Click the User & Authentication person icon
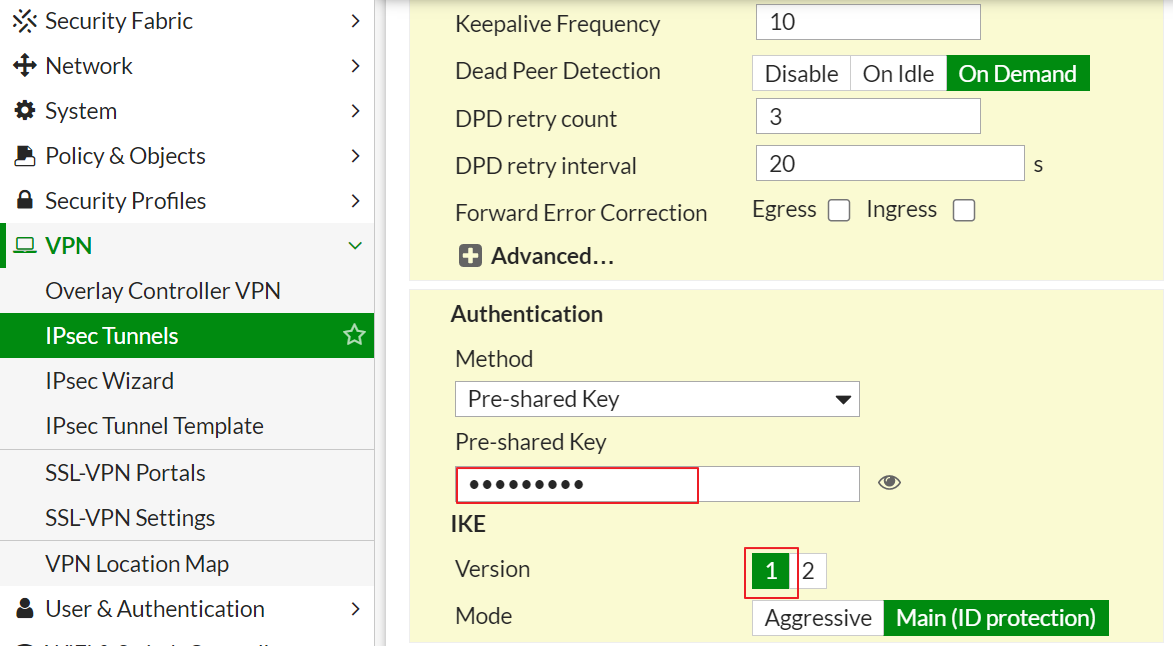Image resolution: width=1173 pixels, height=646 pixels. click(24, 609)
